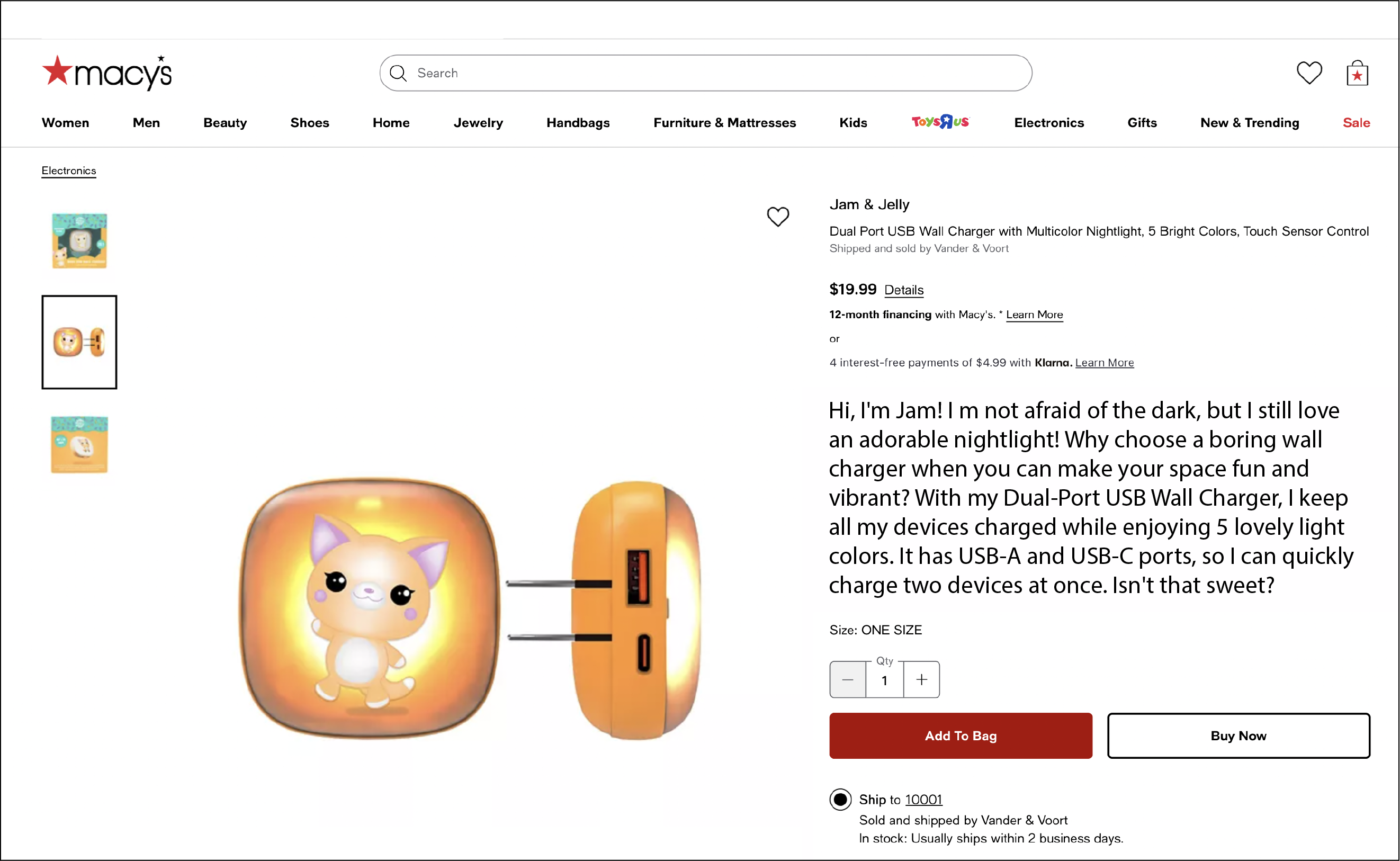Open price Details link

[903, 290]
